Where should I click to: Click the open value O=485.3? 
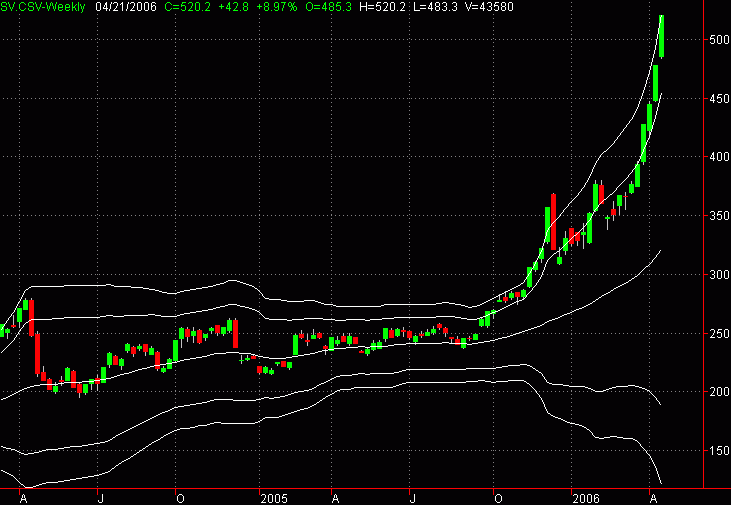point(328,7)
